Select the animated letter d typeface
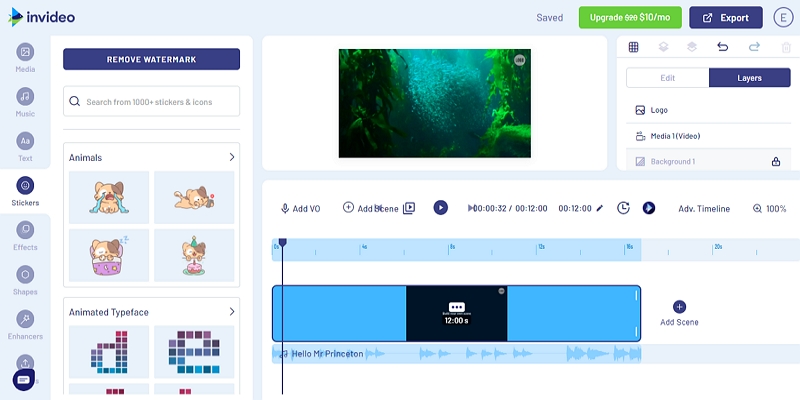Viewport: 800px width, 400px height. click(109, 352)
